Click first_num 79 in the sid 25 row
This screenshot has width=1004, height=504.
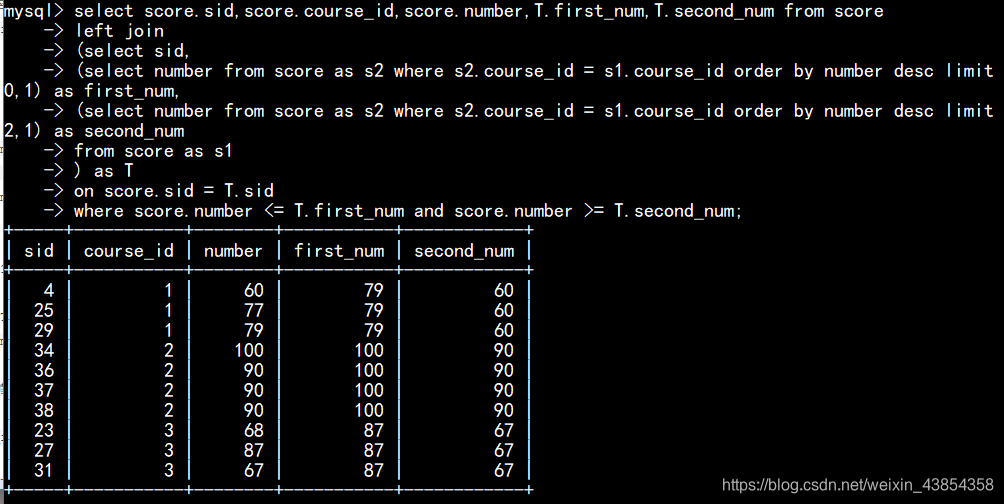[373, 311]
